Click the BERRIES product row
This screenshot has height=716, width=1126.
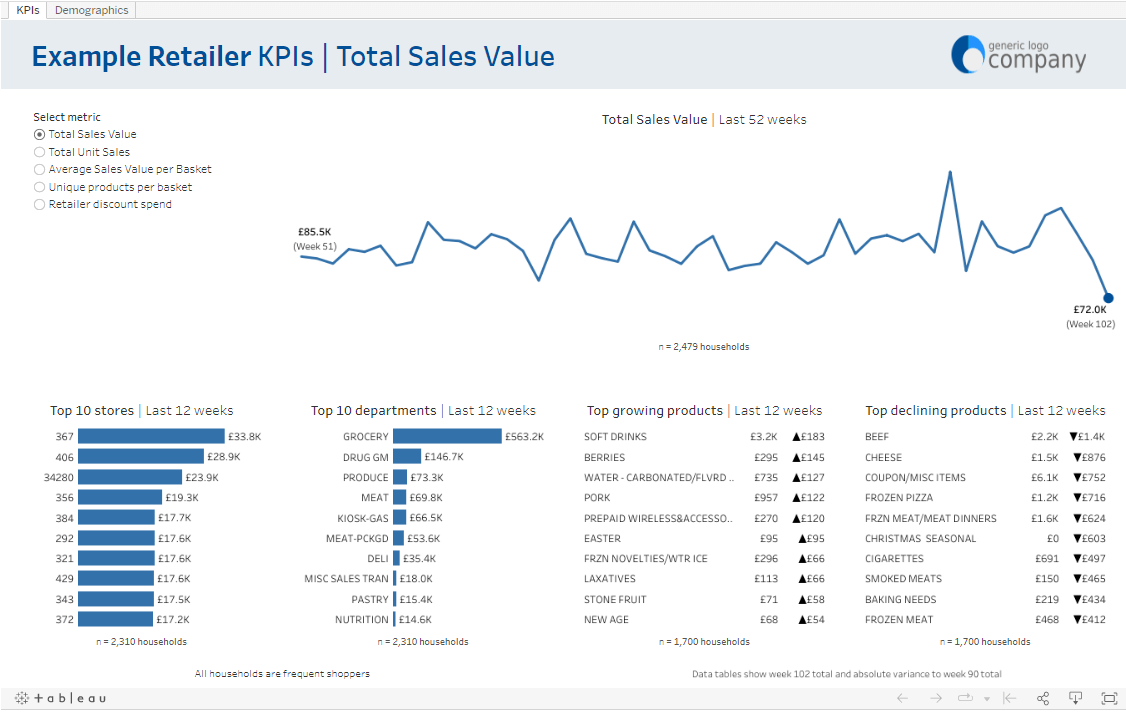704,457
